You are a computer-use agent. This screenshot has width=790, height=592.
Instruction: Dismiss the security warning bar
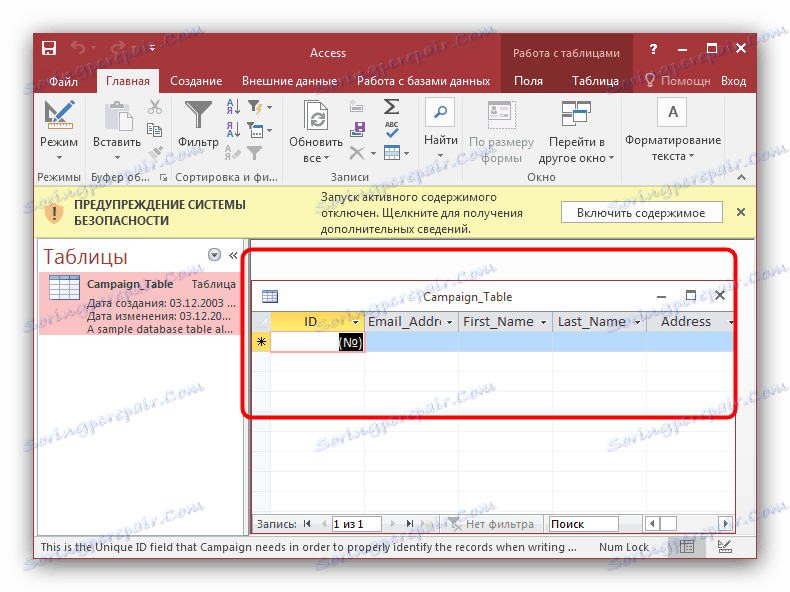pyautogui.click(x=741, y=212)
